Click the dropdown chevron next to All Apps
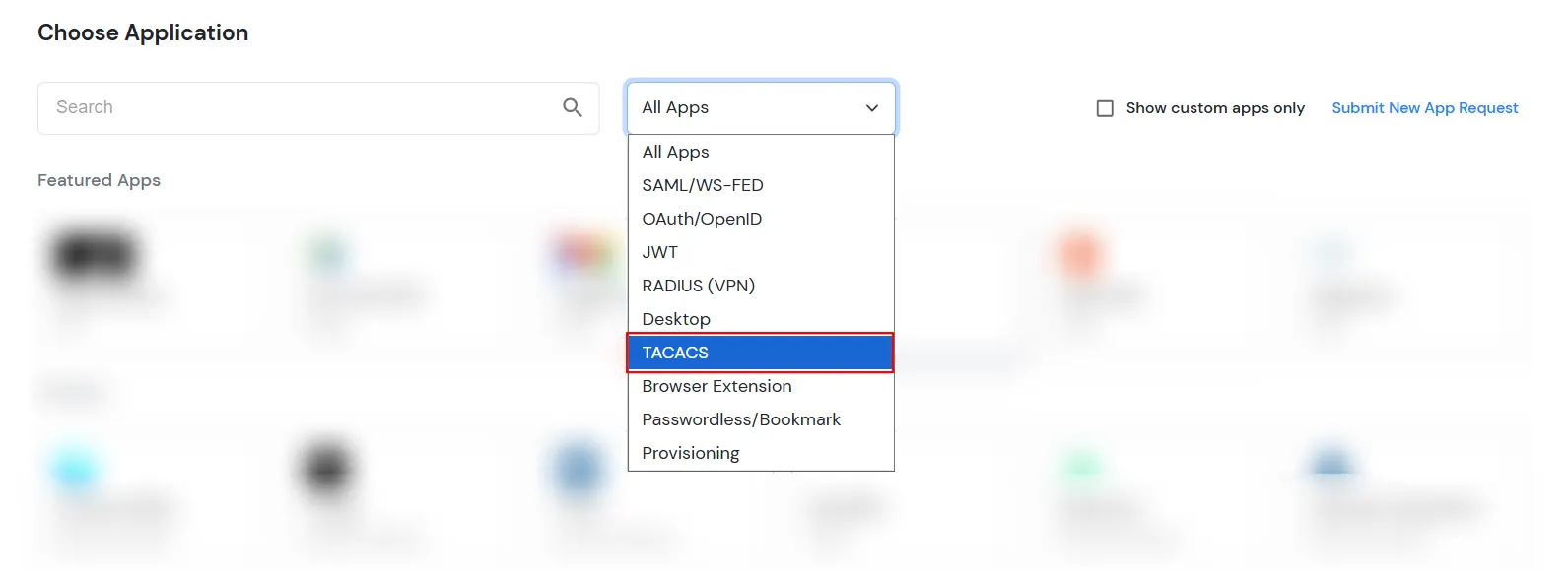Viewport: 1568px width, 579px height. (871, 108)
